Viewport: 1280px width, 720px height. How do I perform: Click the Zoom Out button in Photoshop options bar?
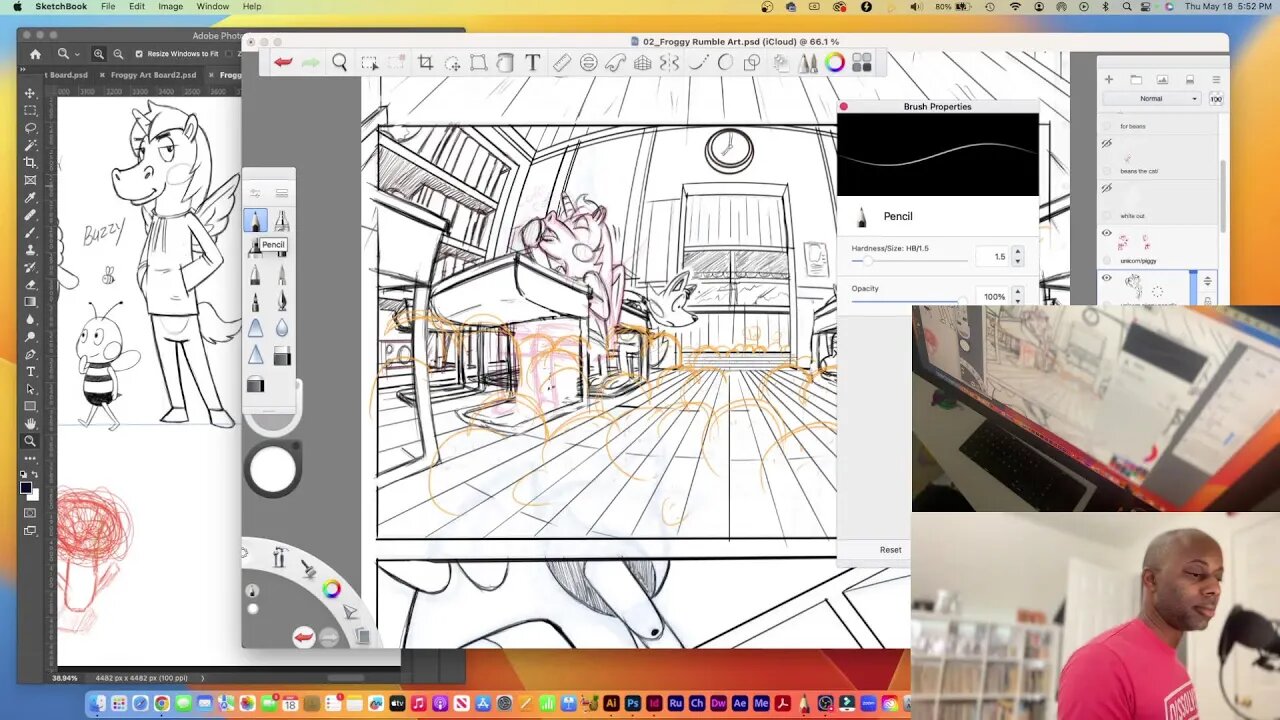tap(118, 54)
